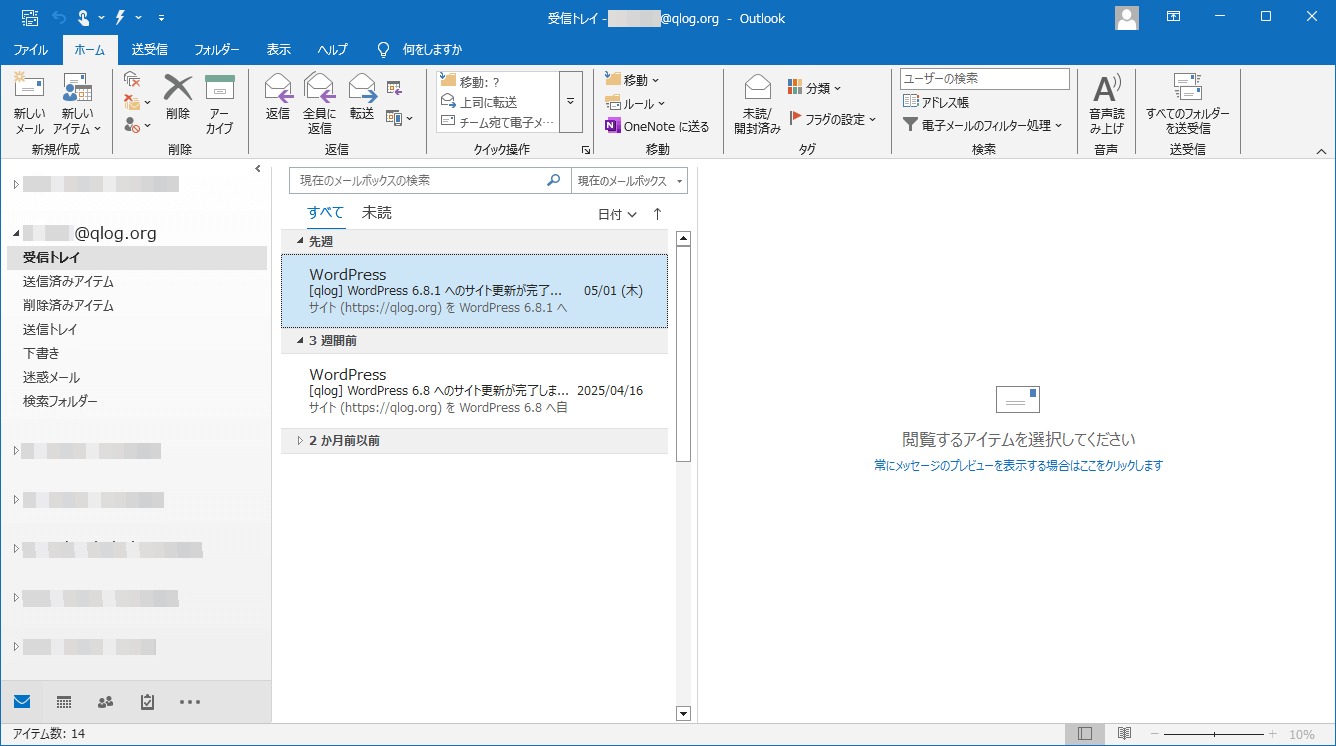Screen dimensions: 1336x746
Task: Open the ルール rules dropdown
Action: tap(635, 103)
